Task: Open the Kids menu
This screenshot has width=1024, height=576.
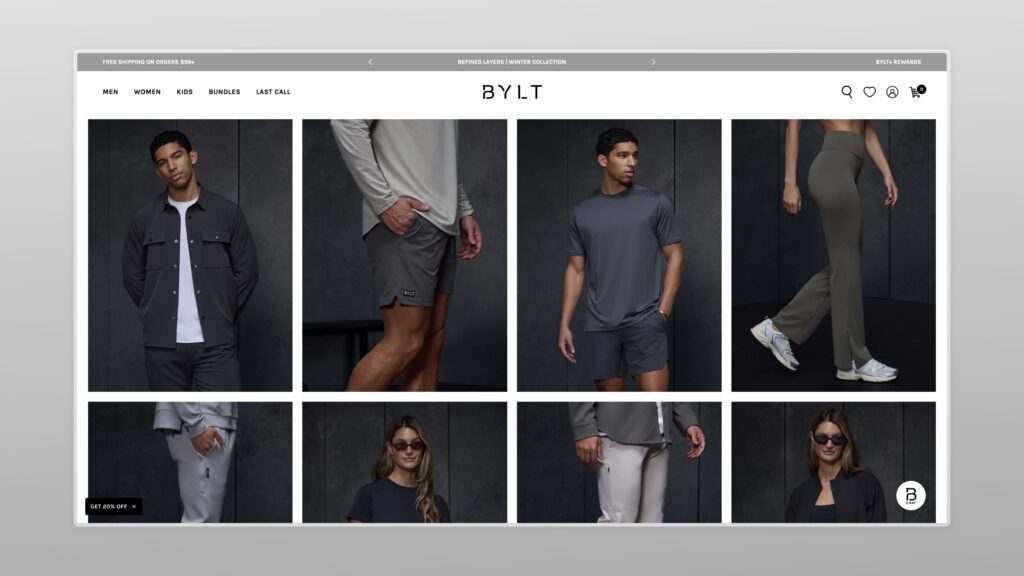Action: pyautogui.click(x=185, y=92)
